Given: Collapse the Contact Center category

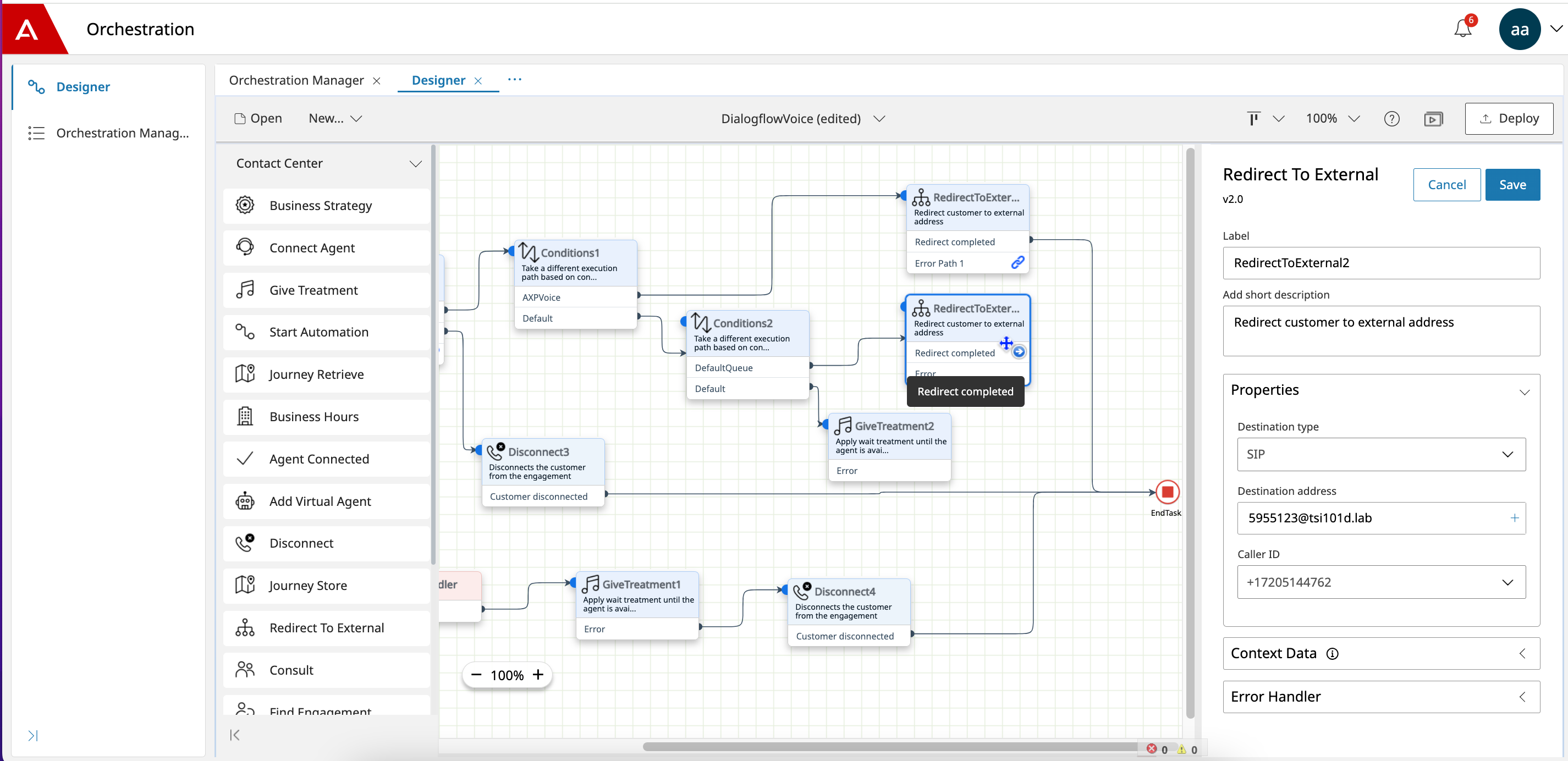Looking at the screenshot, I should pos(416,164).
